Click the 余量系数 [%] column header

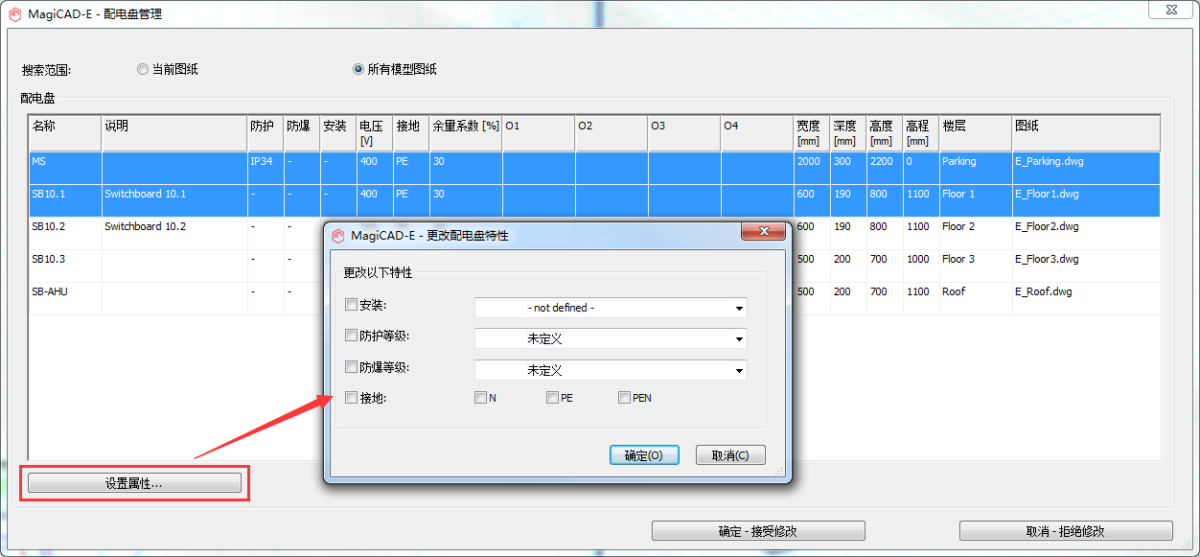466,133
